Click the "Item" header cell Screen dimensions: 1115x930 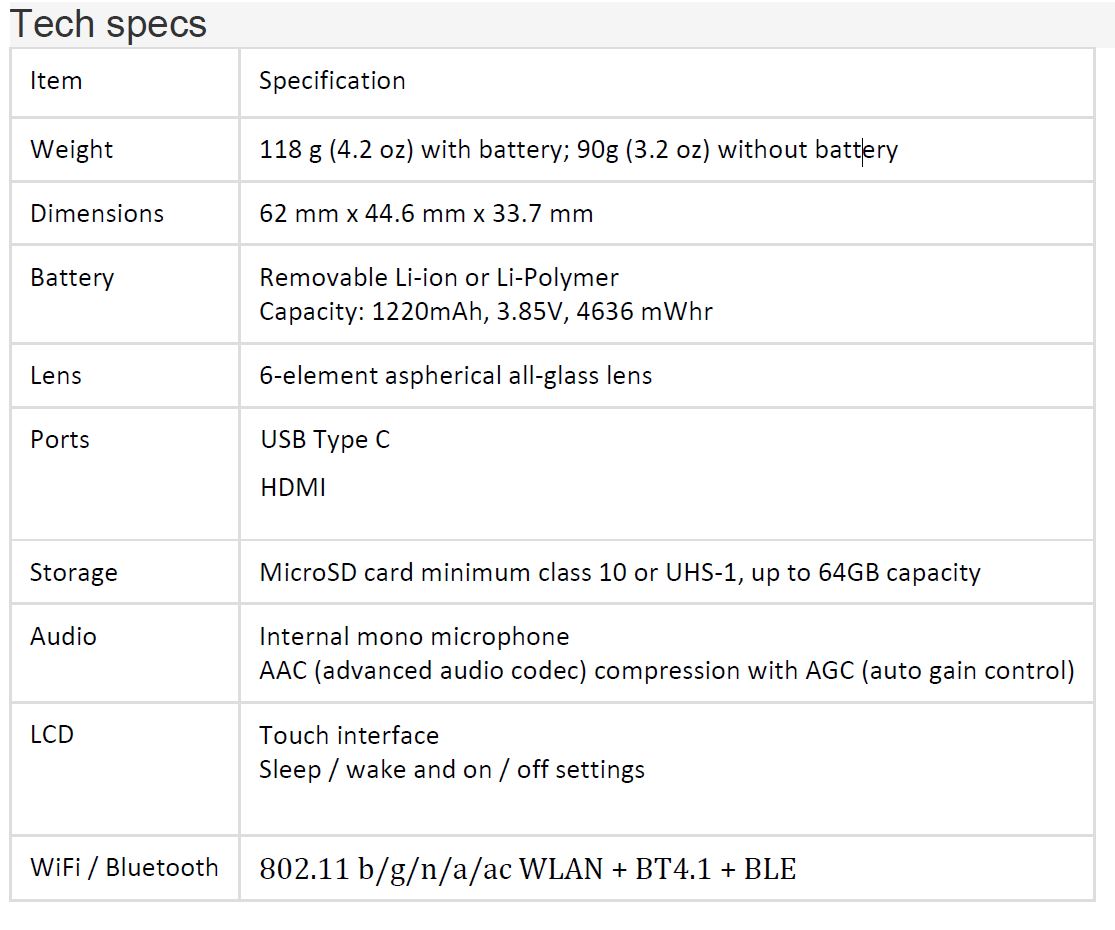pyautogui.click(x=56, y=81)
